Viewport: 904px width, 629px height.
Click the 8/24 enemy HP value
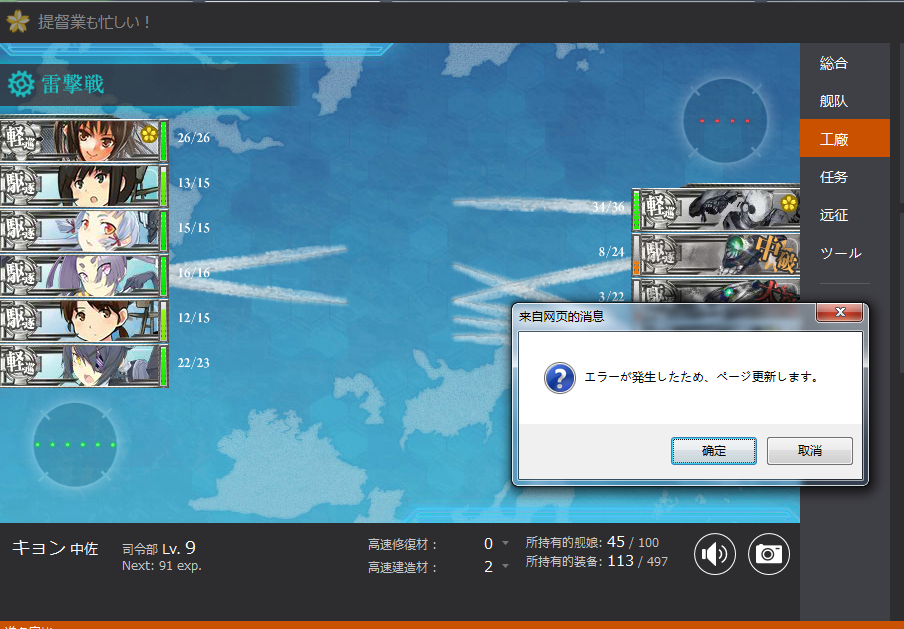point(612,252)
